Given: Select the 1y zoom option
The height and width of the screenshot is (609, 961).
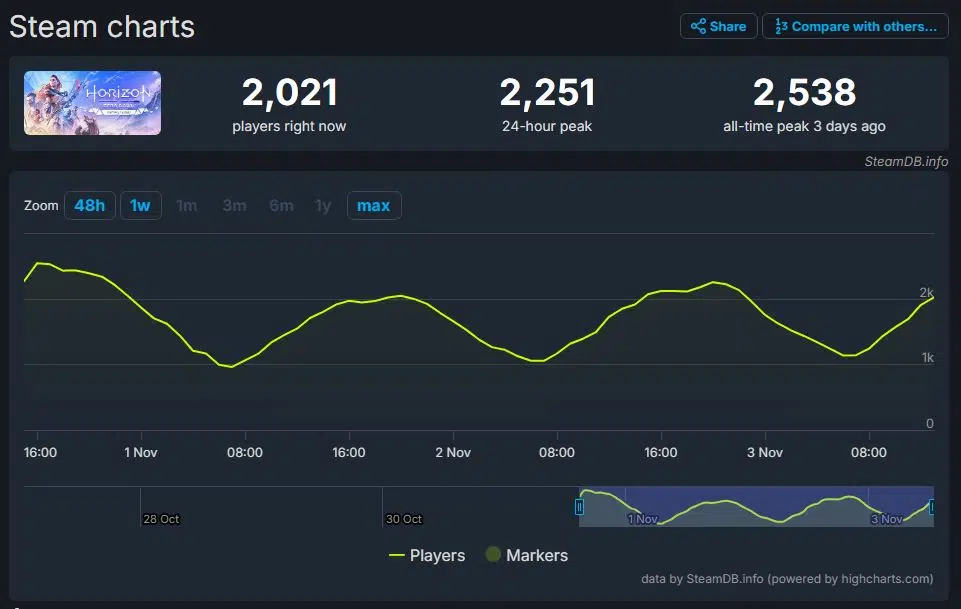Looking at the screenshot, I should click(x=323, y=205).
